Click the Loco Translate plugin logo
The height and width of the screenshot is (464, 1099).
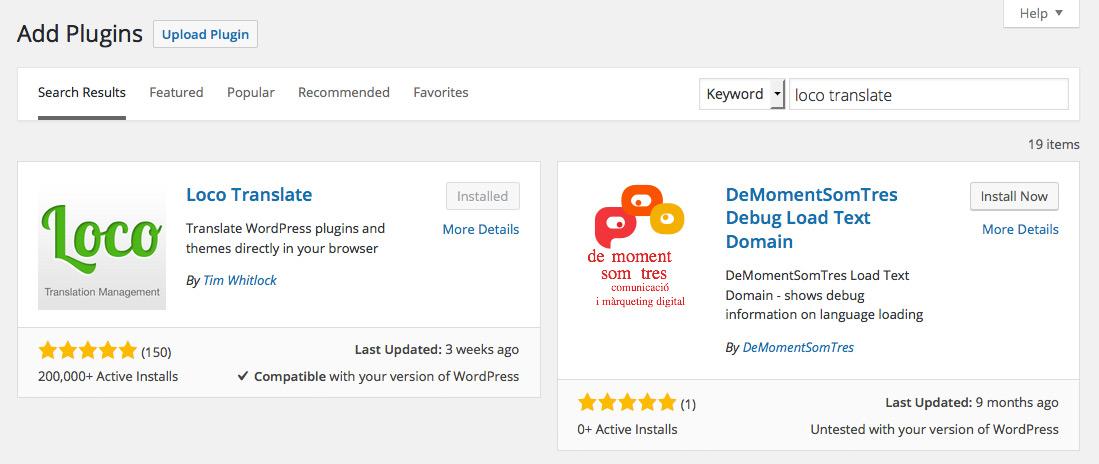[x=102, y=247]
